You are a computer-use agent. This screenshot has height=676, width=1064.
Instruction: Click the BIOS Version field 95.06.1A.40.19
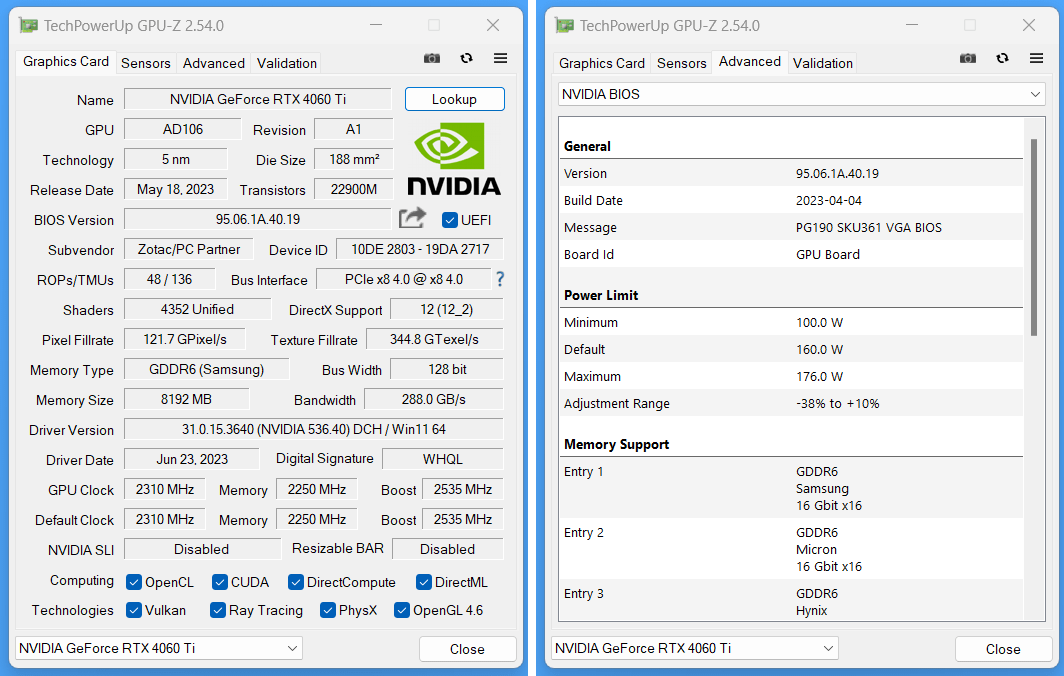pos(258,219)
